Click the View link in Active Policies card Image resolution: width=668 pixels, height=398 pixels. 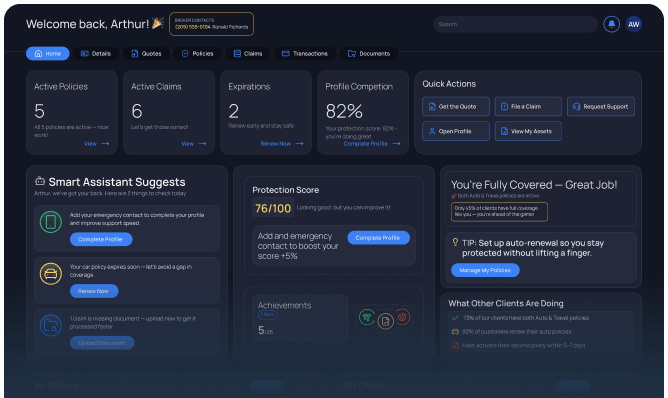click(90, 144)
